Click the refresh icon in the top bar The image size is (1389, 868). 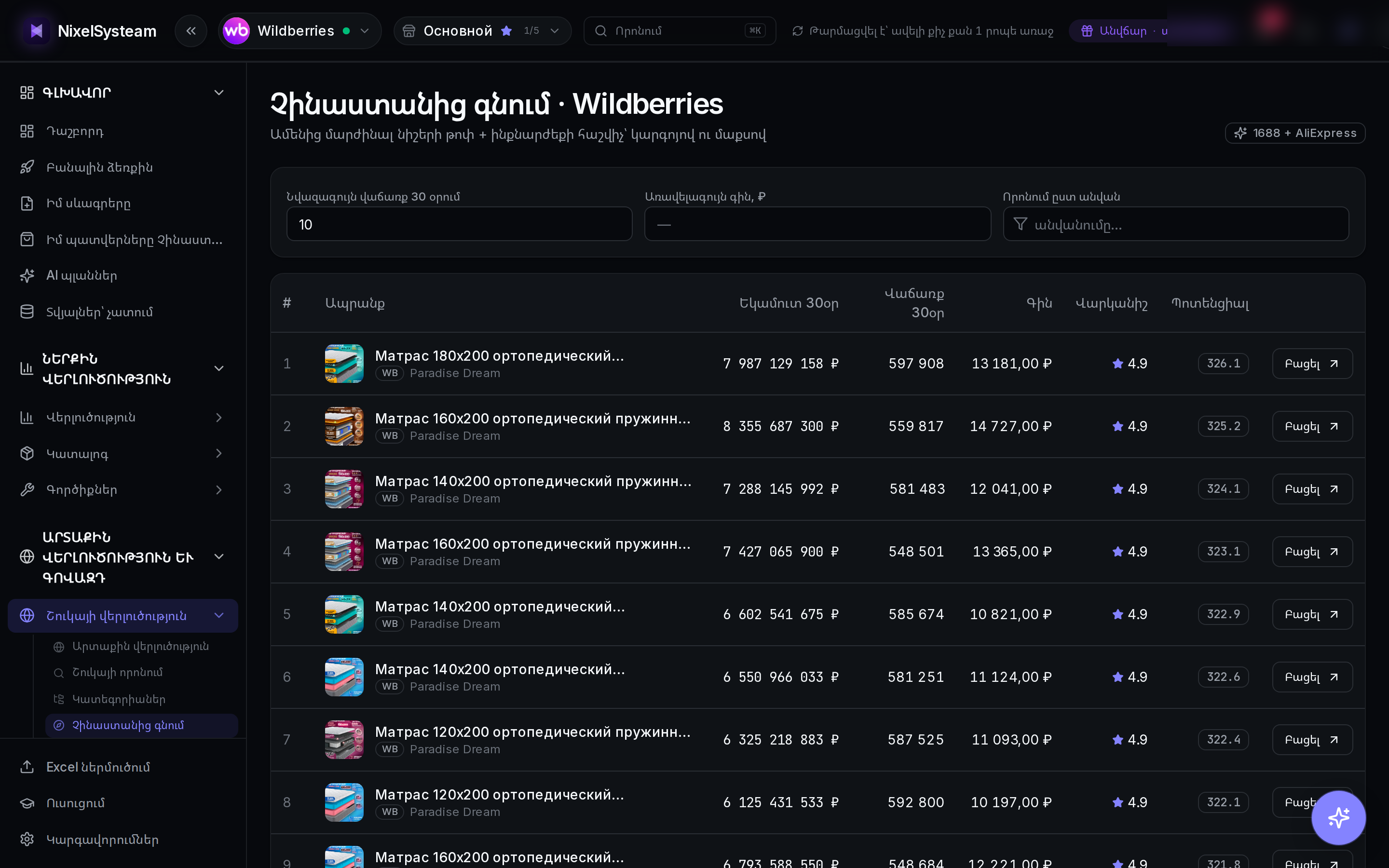point(797,31)
